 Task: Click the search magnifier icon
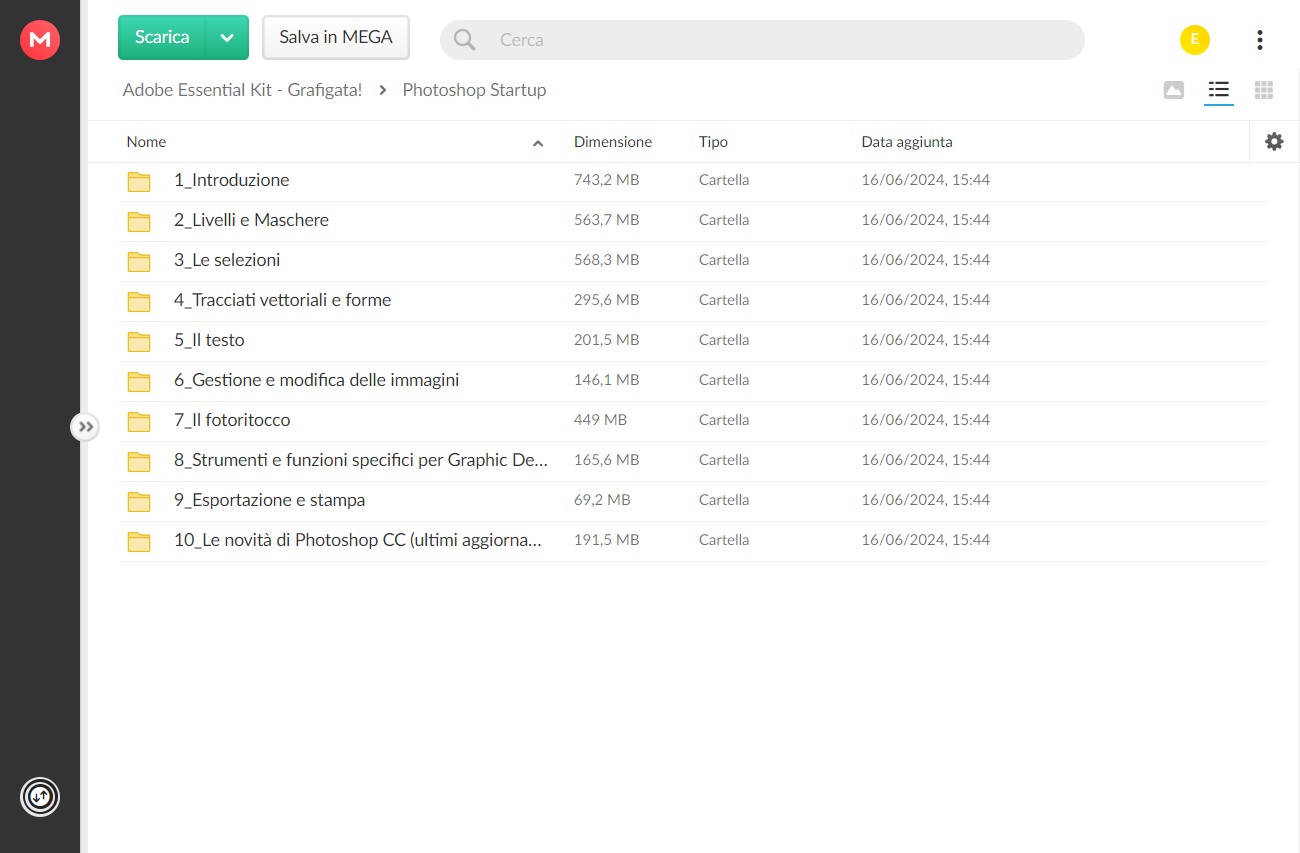(465, 40)
